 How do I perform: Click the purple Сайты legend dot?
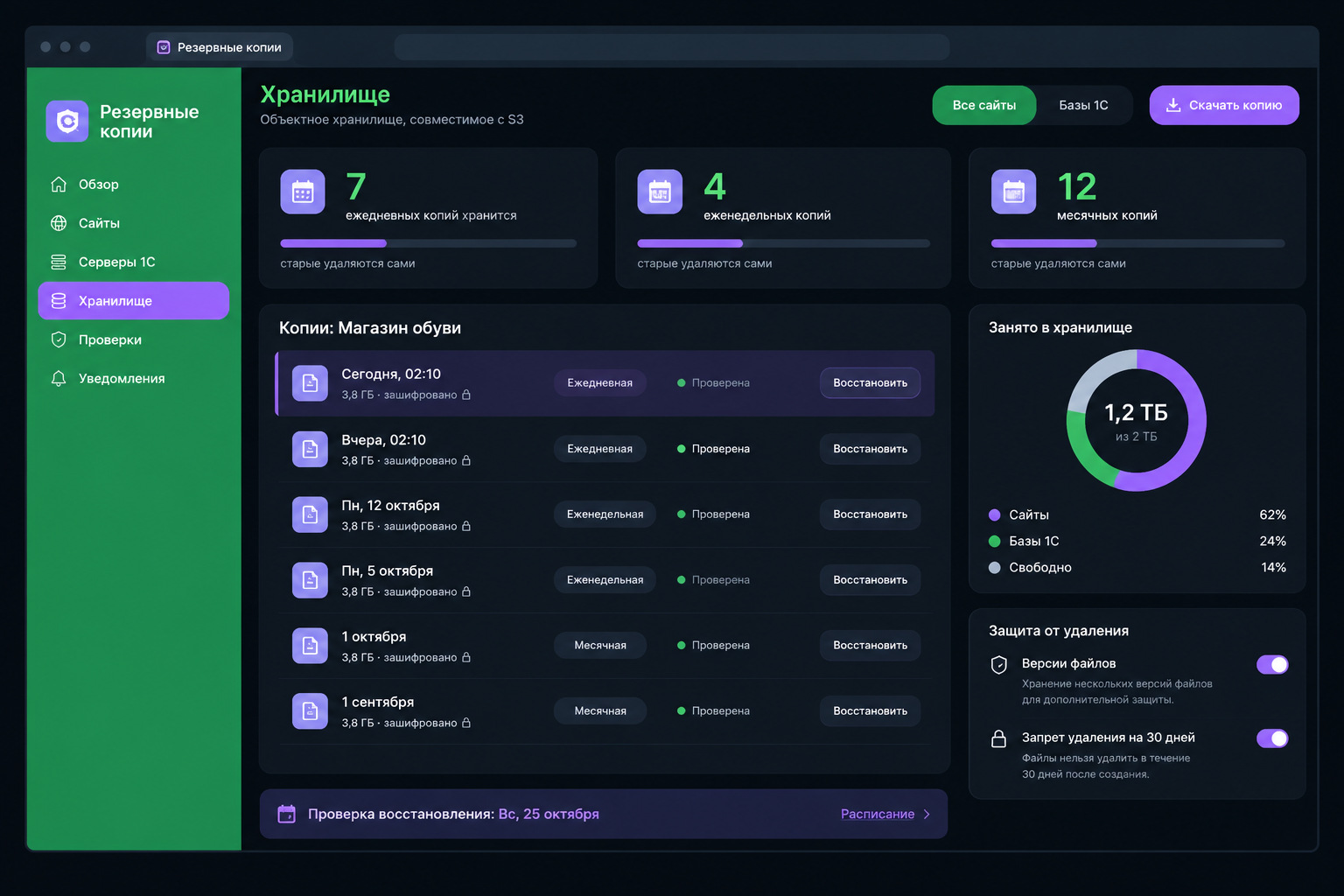[x=994, y=514]
